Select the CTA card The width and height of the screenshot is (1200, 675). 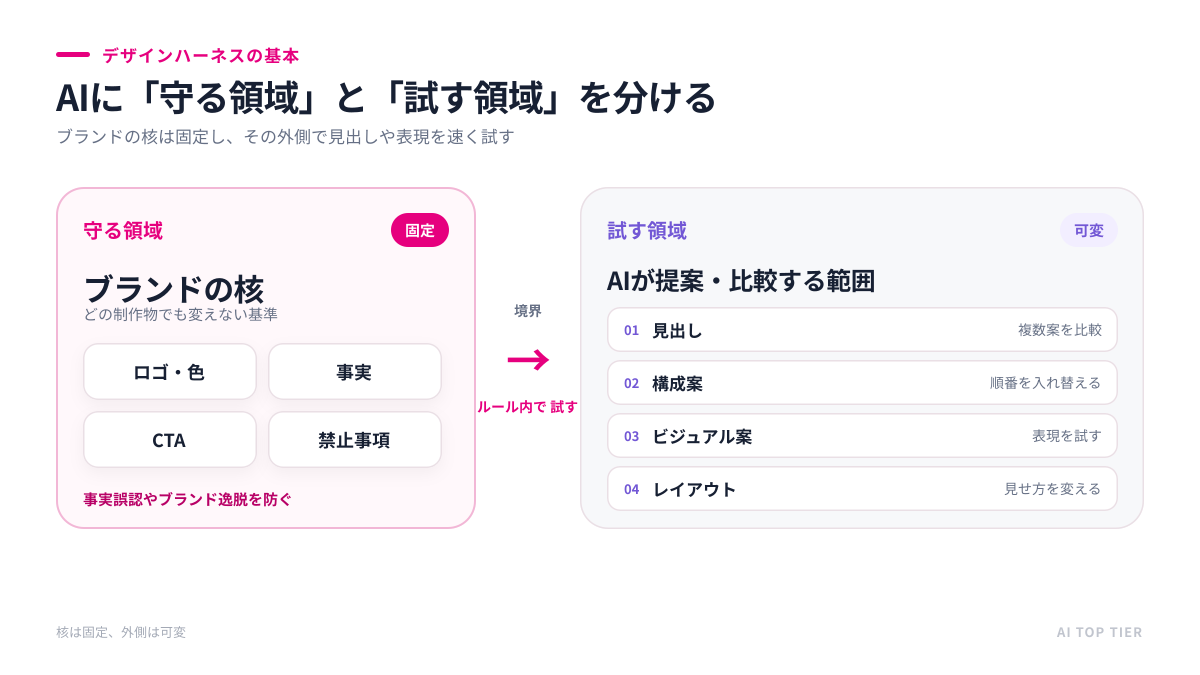point(170,440)
